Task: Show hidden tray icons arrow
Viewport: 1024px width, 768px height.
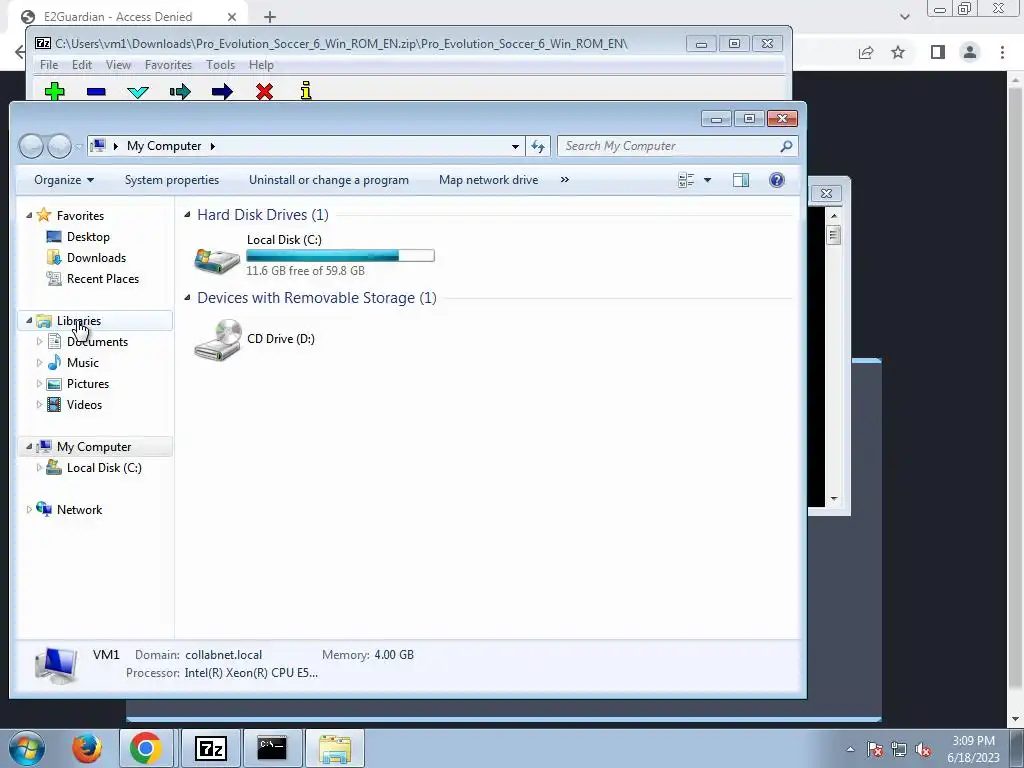Action: pos(850,749)
